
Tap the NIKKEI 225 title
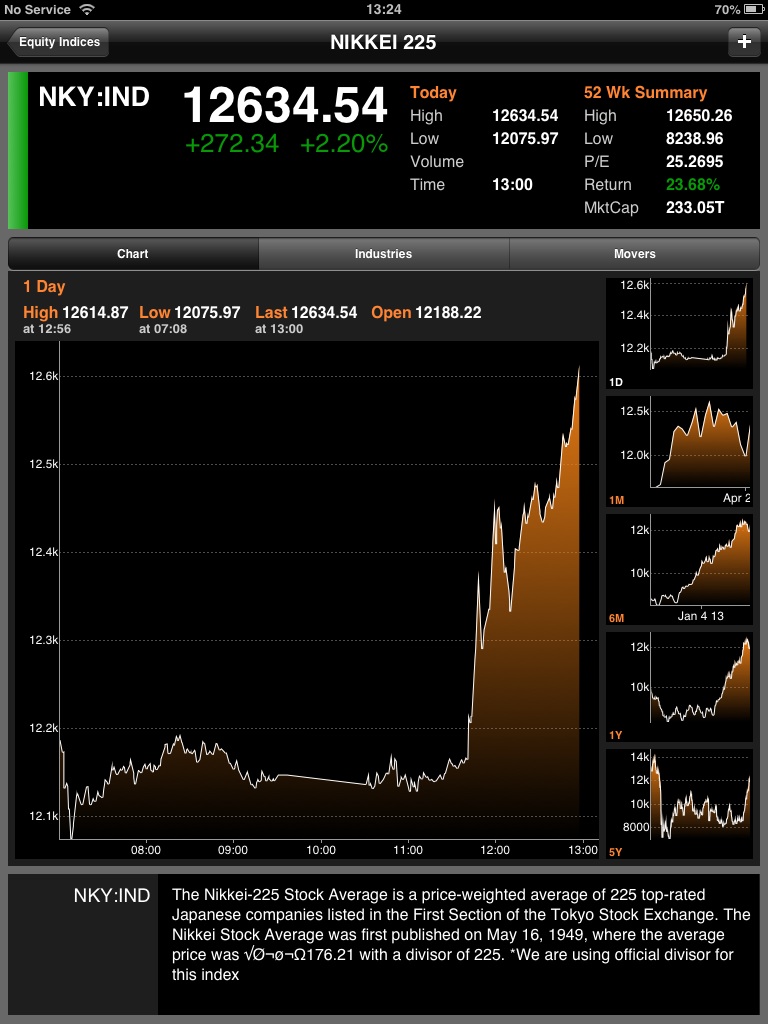tap(383, 42)
